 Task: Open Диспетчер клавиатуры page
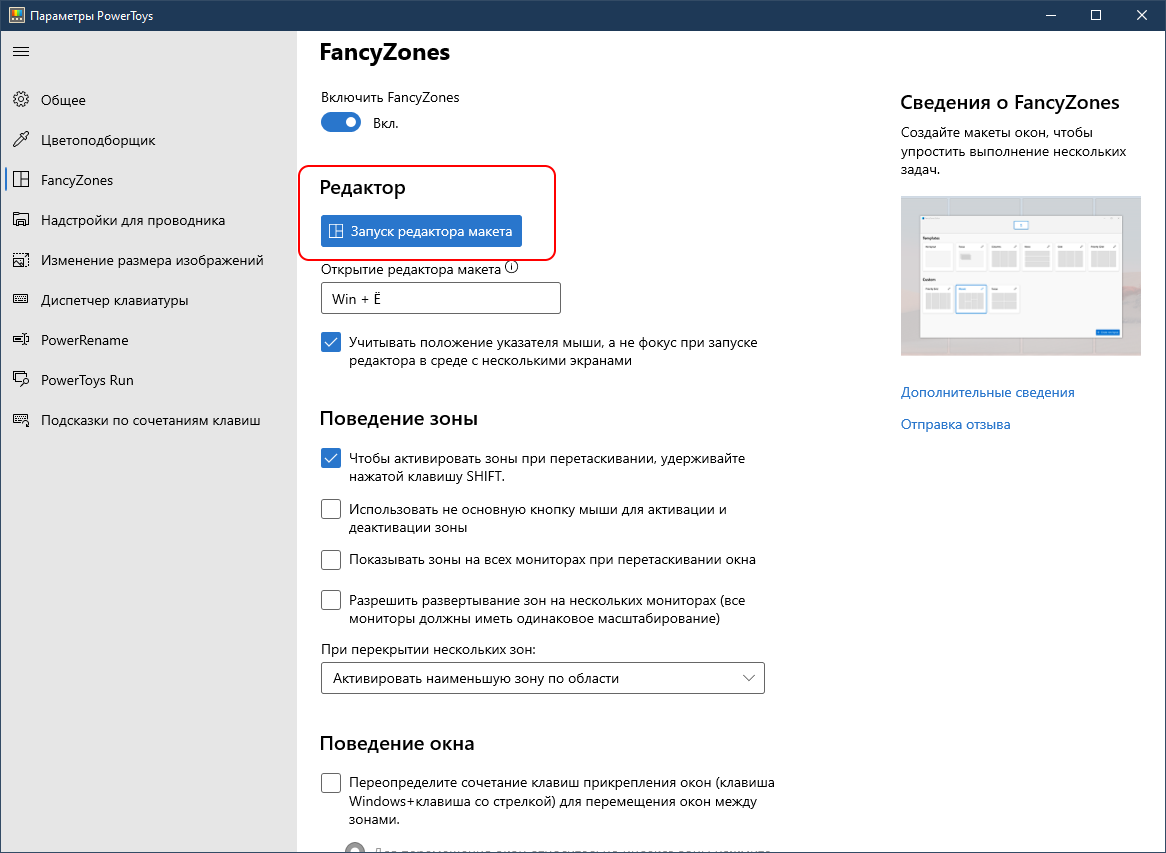pyautogui.click(x=149, y=300)
